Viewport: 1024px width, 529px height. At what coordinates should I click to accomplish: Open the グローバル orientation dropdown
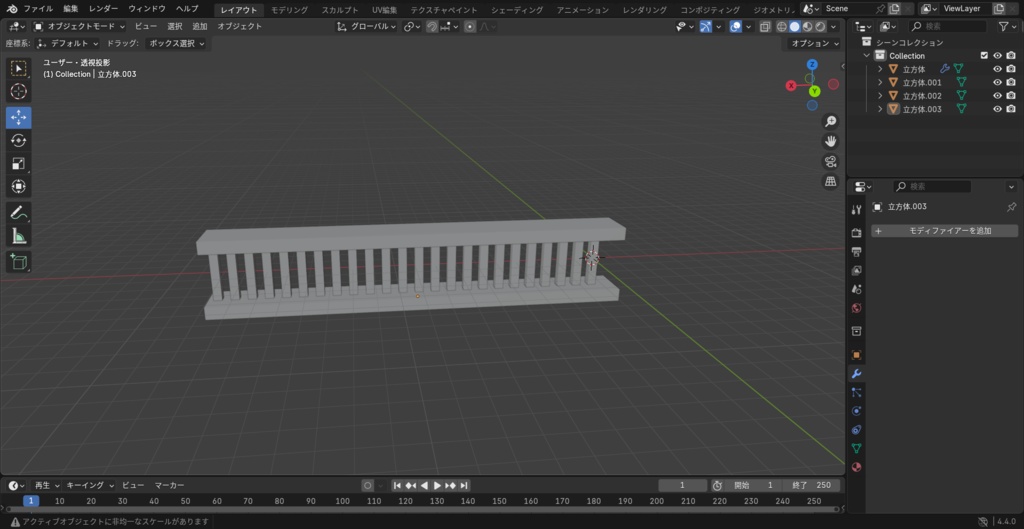[366, 27]
